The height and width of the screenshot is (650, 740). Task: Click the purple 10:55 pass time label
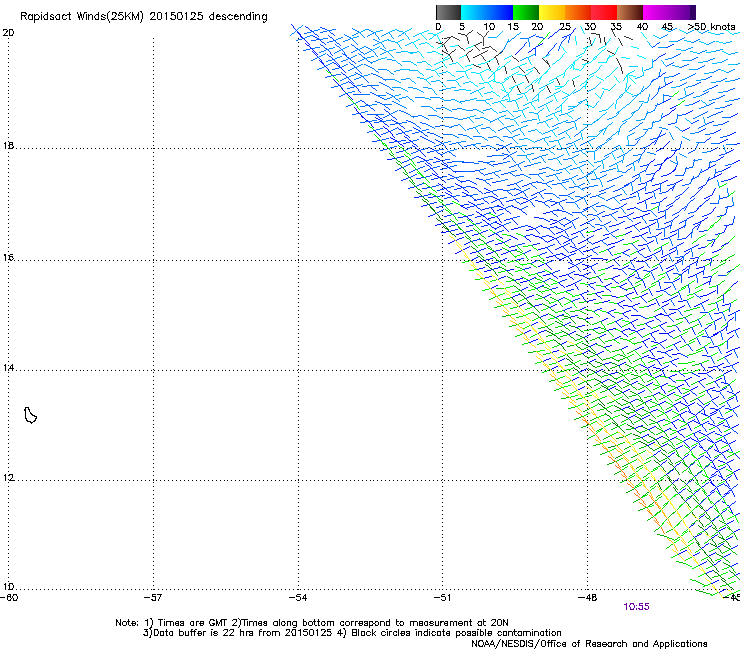pos(636,607)
